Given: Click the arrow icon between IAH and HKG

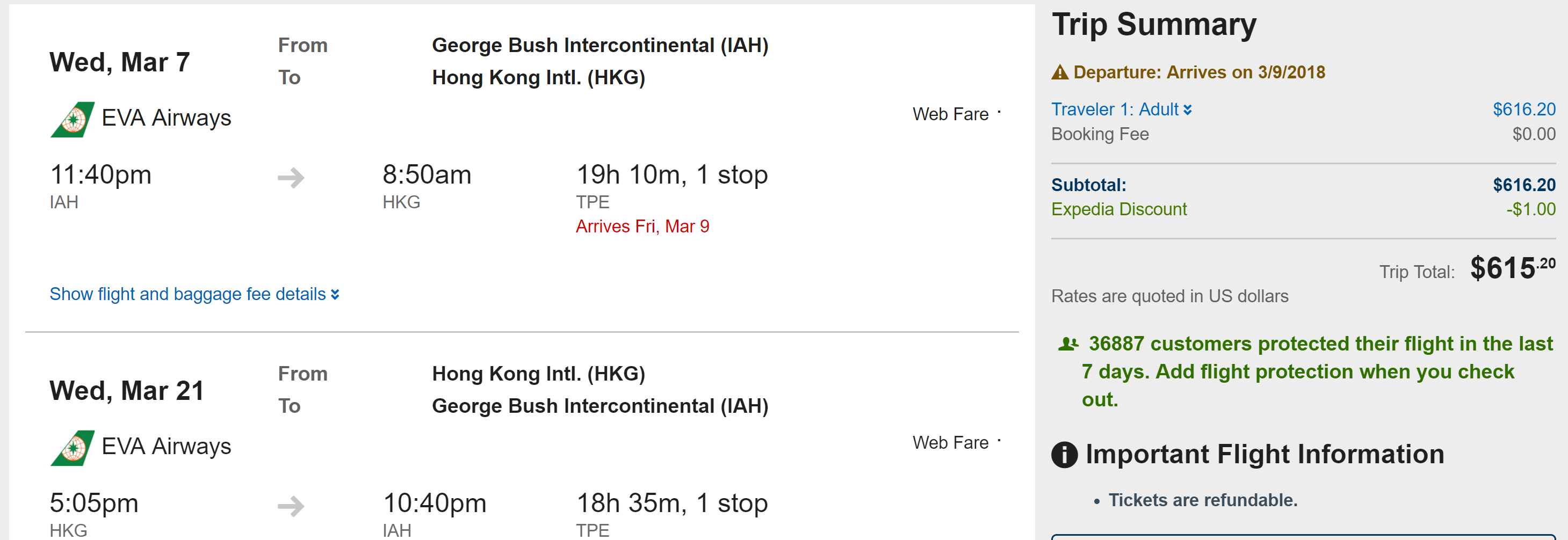Looking at the screenshot, I should pyautogui.click(x=291, y=178).
